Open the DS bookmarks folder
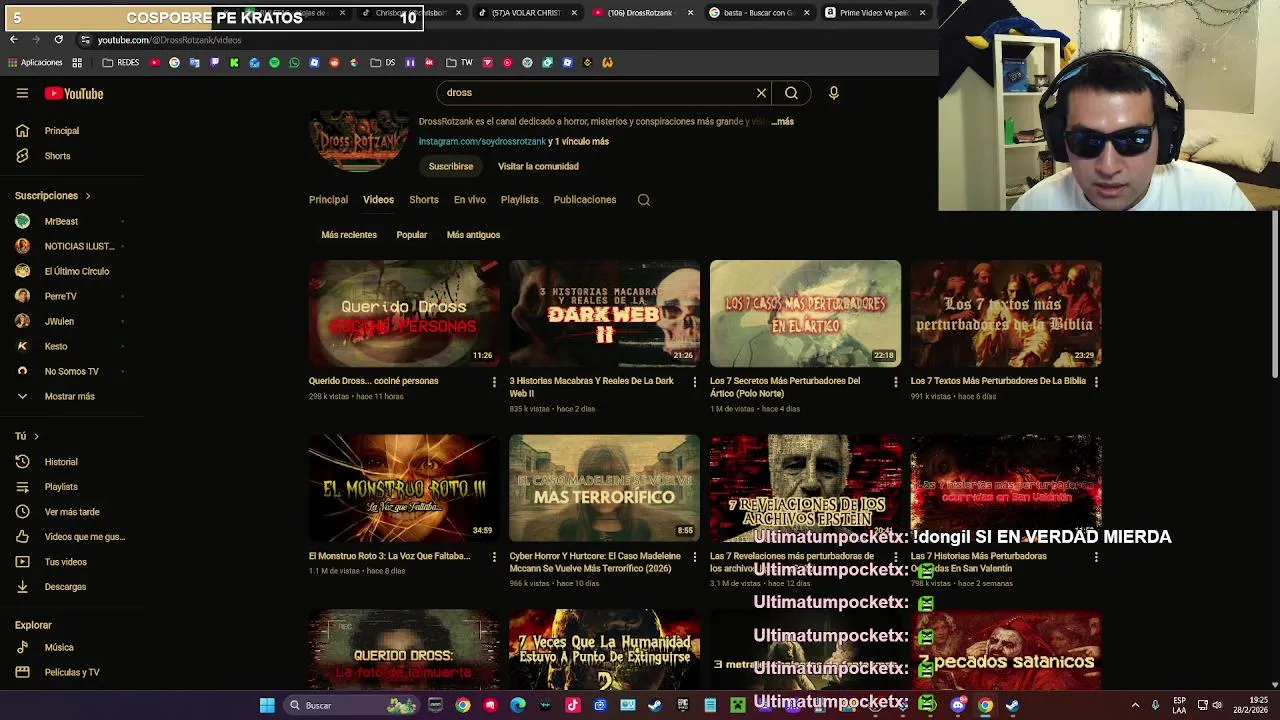The height and width of the screenshot is (720, 1280). (x=382, y=63)
